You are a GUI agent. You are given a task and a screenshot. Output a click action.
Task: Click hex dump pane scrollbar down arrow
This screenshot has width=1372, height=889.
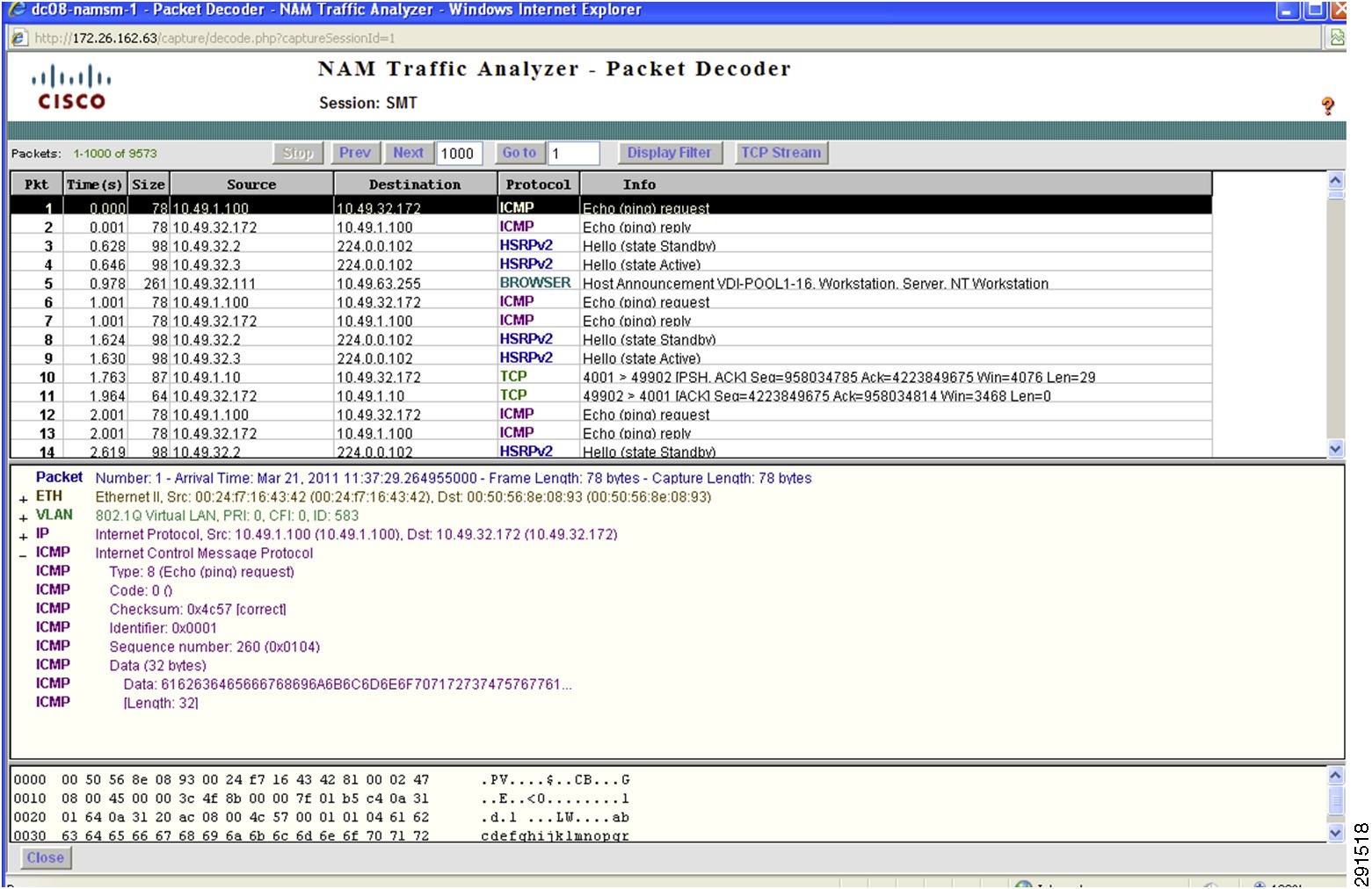(1336, 832)
